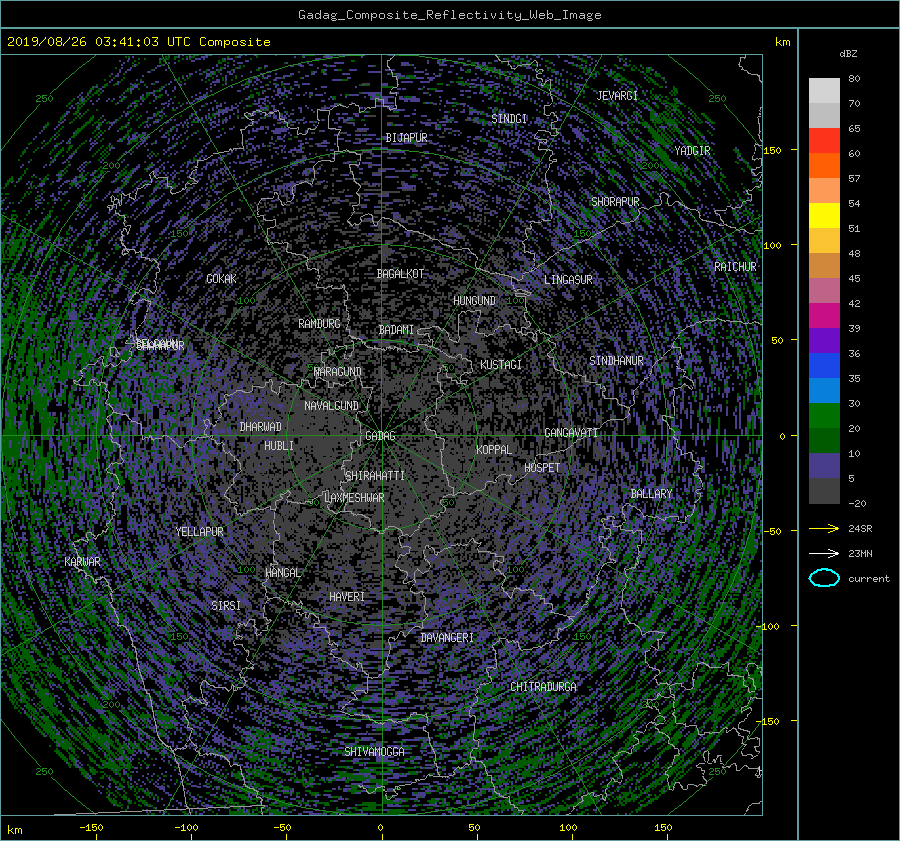Click the NAVALGUND city label
The image size is (900, 841).
pos(331,406)
